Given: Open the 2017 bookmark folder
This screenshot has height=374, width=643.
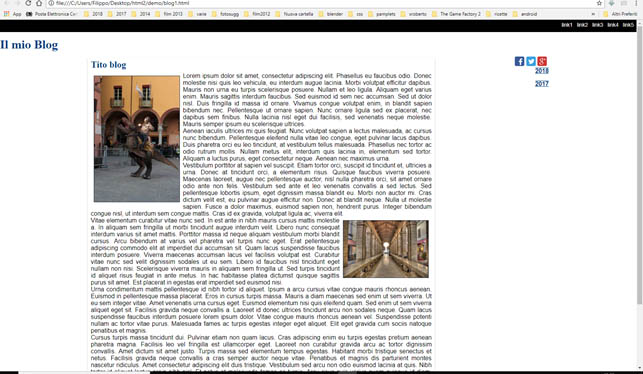Looking at the screenshot, I should 117,14.
